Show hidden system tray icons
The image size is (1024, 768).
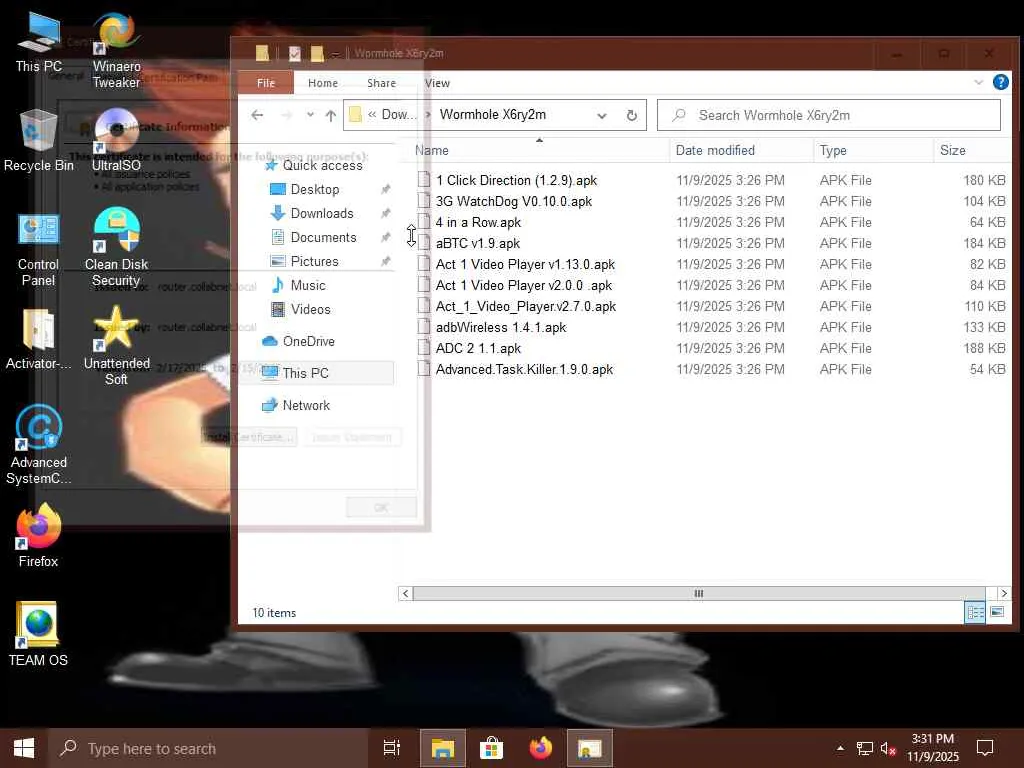[x=840, y=748]
